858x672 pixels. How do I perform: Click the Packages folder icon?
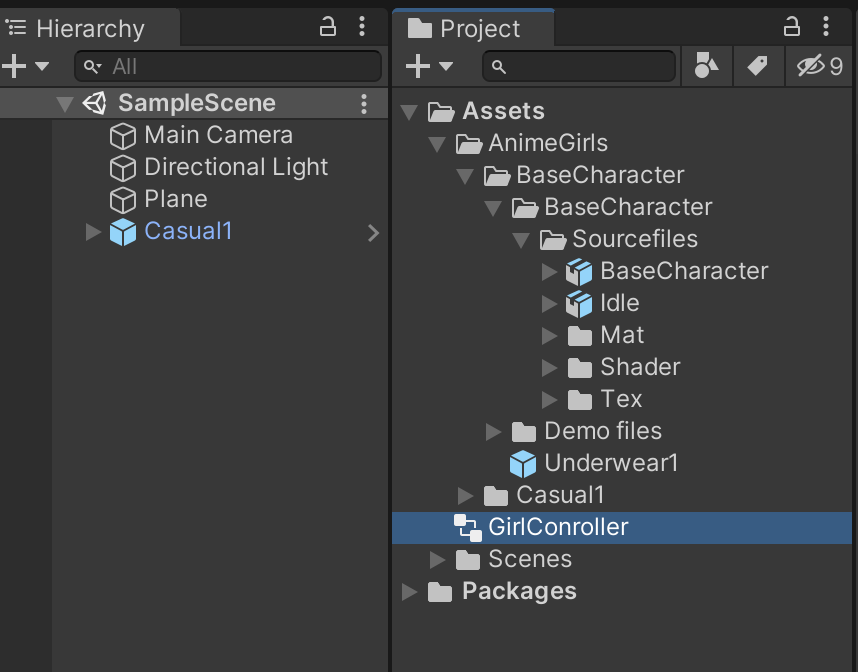440,592
